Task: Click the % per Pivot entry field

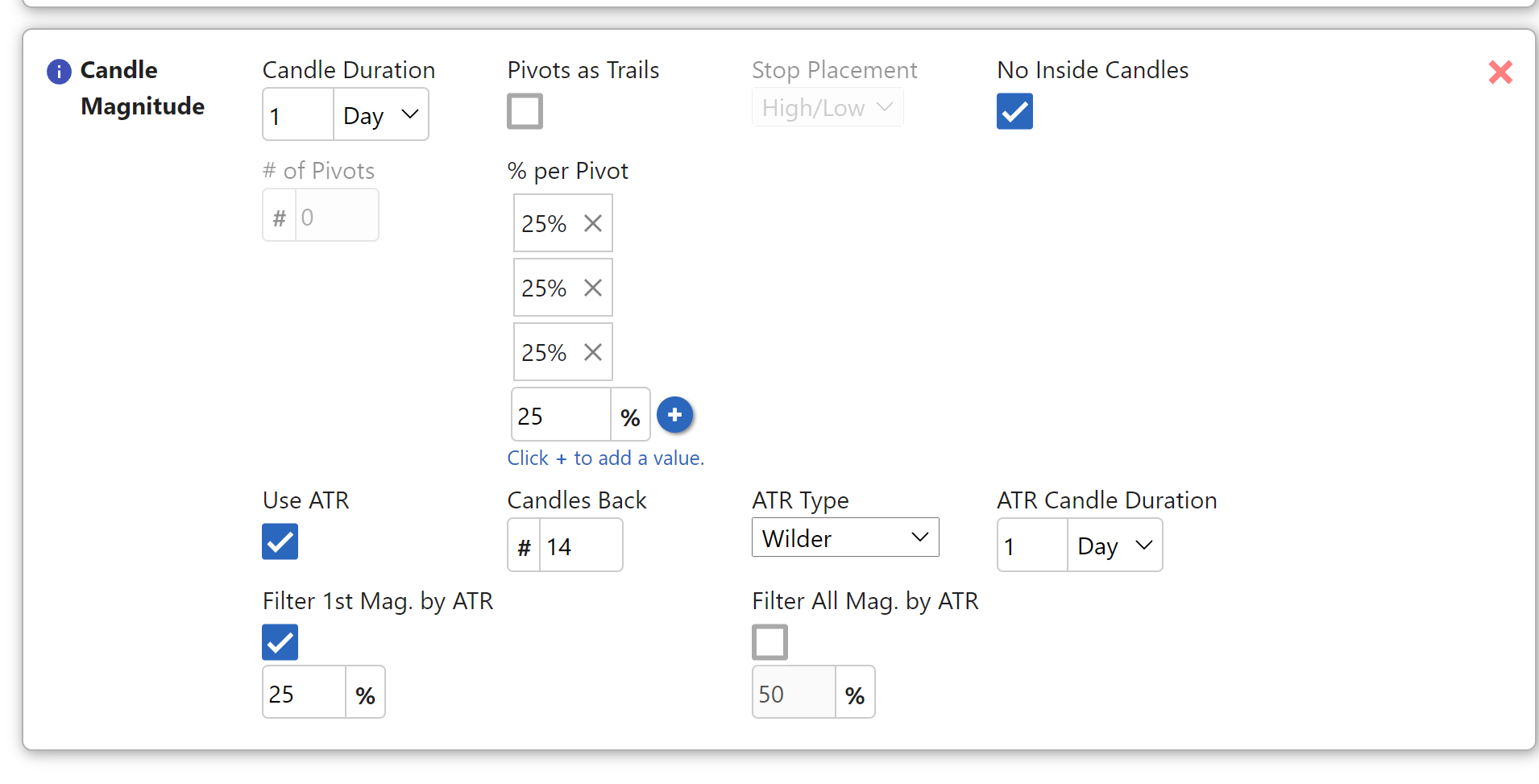Action: pos(561,415)
